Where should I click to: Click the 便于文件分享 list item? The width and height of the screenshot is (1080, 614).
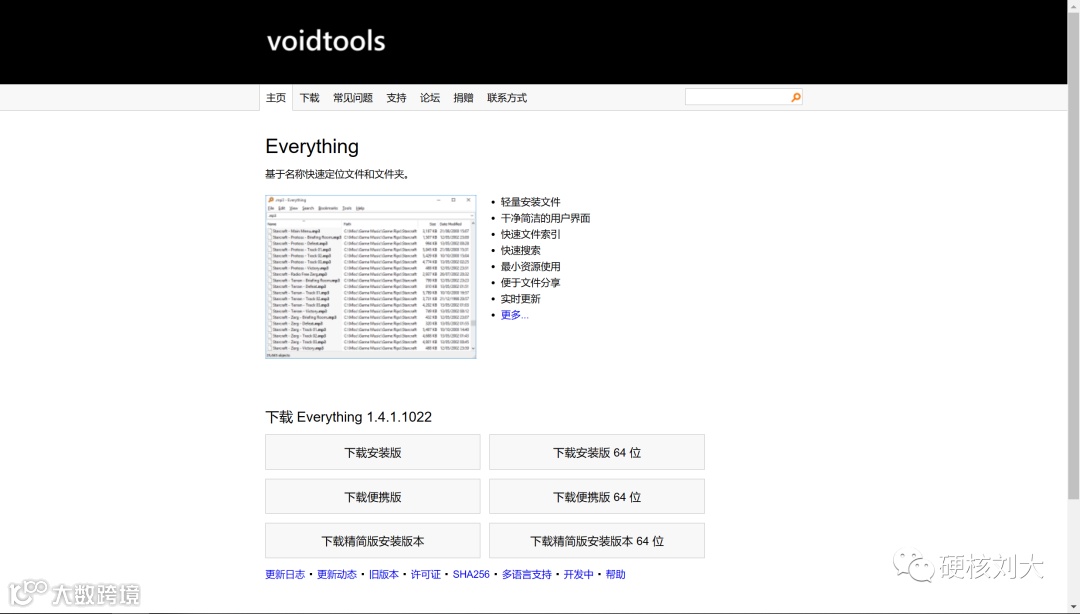530,283
